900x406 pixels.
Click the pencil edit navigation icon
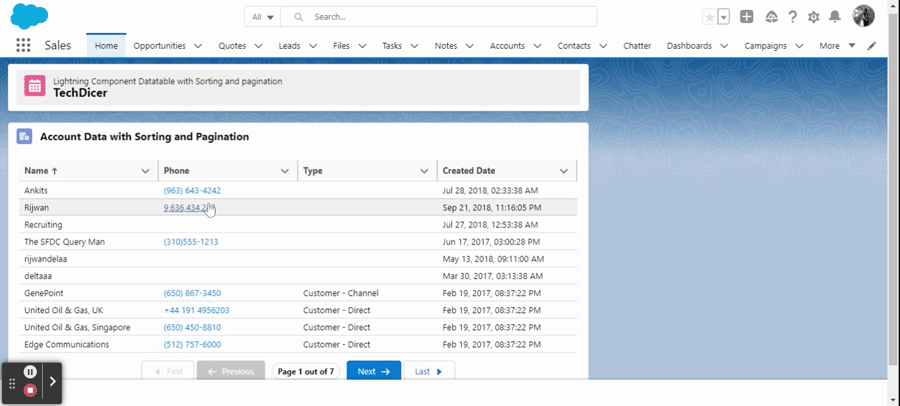pos(872,46)
